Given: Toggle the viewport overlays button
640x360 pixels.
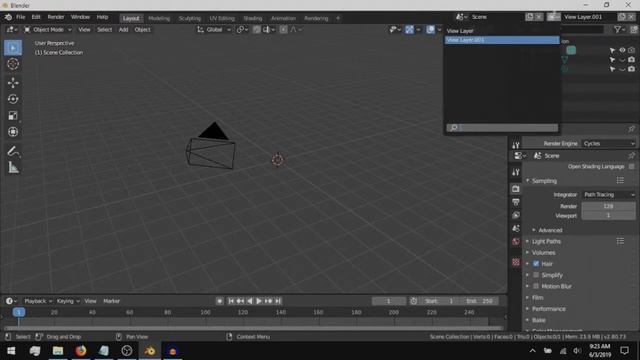Looking at the screenshot, I should pyautogui.click(x=431, y=29).
